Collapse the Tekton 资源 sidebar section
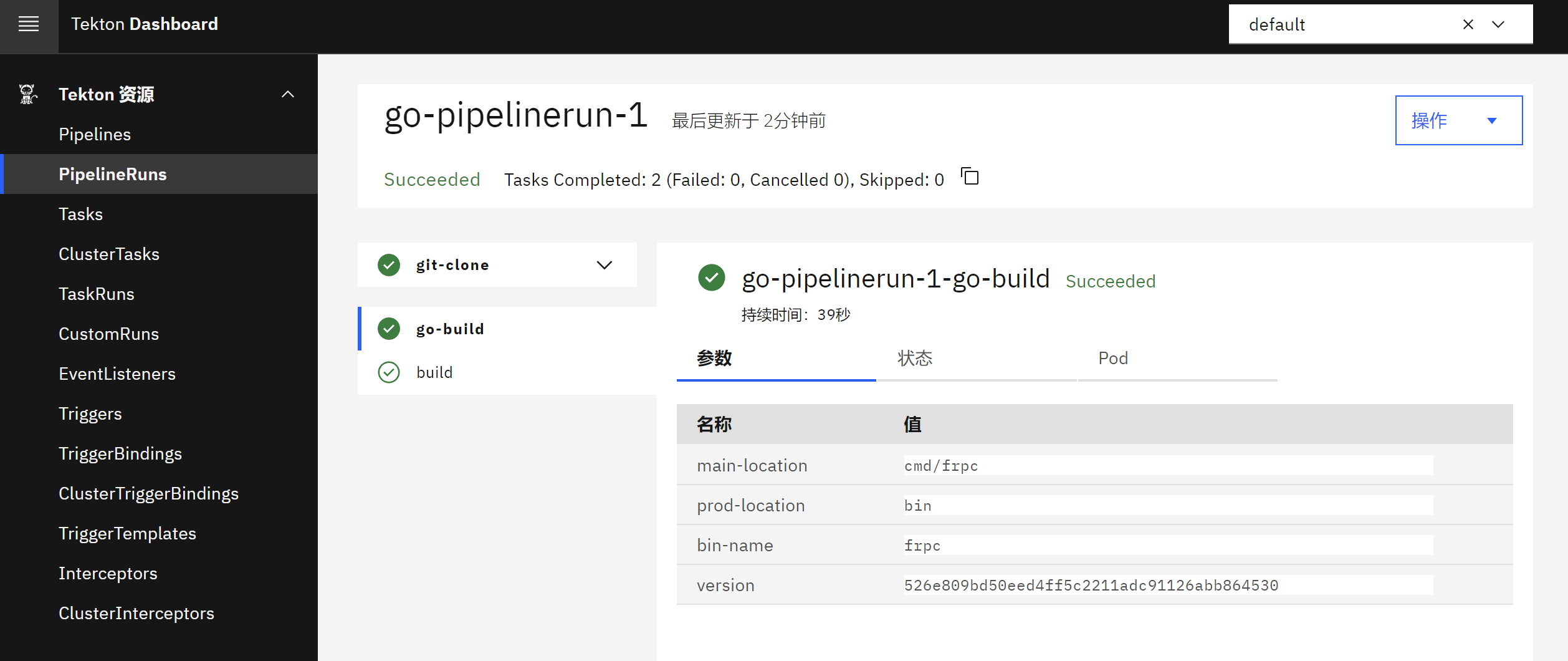The width and height of the screenshot is (1568, 661). [287, 94]
